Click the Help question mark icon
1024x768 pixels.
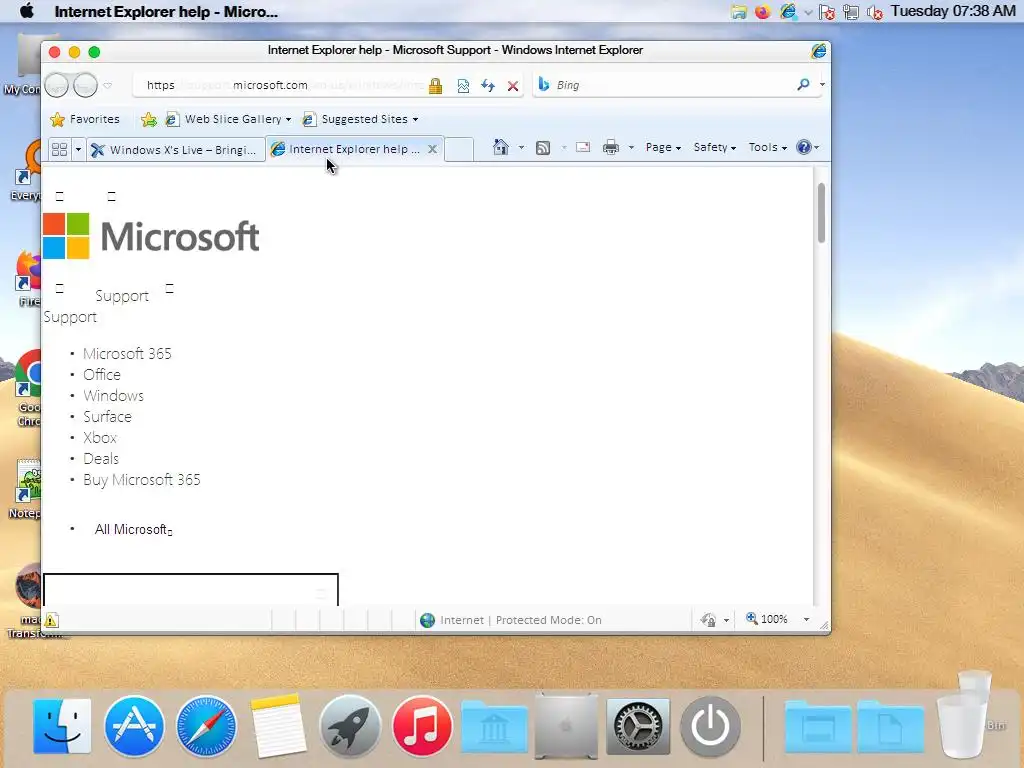[804, 147]
